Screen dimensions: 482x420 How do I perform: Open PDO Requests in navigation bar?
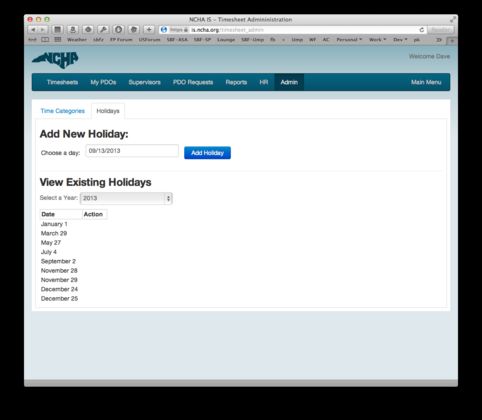[193, 82]
